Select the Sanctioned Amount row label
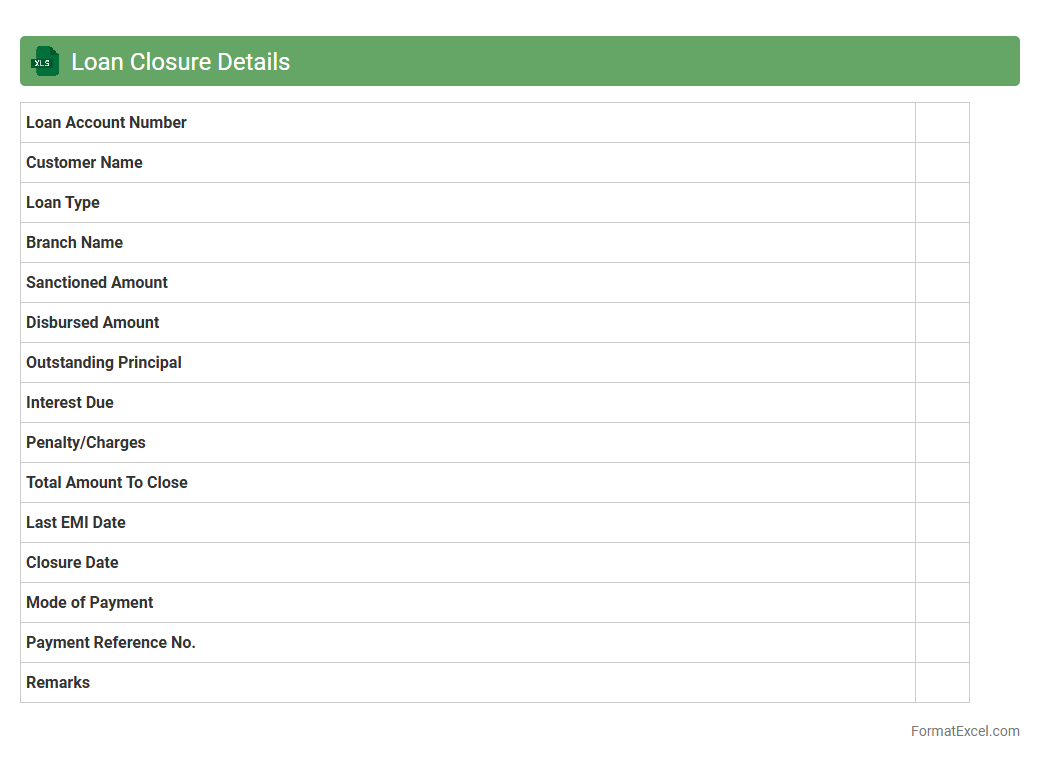This screenshot has height=760, width=1040. point(97,282)
